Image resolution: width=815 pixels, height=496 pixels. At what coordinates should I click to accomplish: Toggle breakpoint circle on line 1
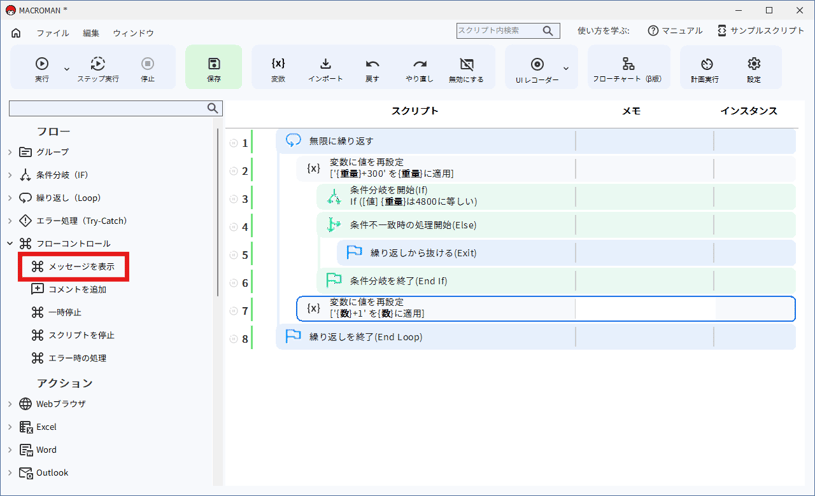click(x=233, y=143)
